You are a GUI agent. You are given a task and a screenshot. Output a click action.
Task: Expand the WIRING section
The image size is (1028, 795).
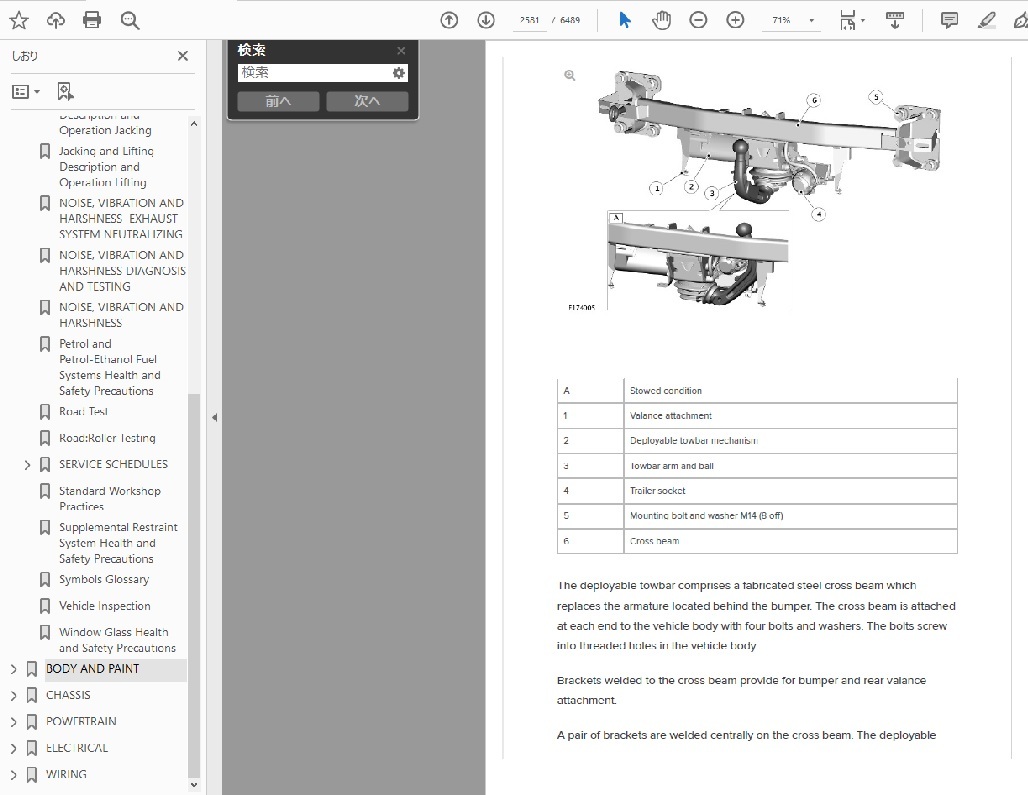[14, 775]
